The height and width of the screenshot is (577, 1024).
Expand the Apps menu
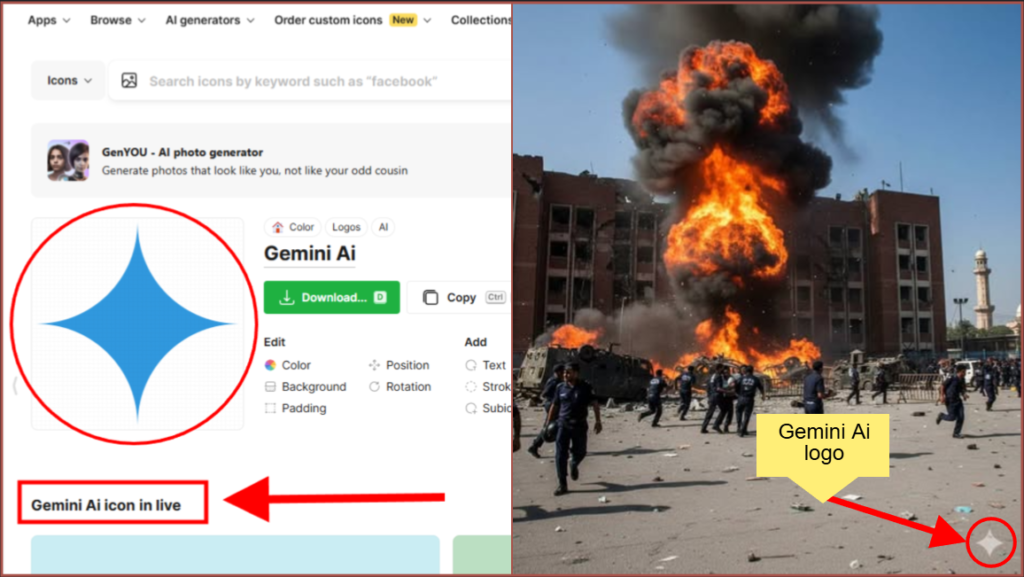click(x=48, y=20)
